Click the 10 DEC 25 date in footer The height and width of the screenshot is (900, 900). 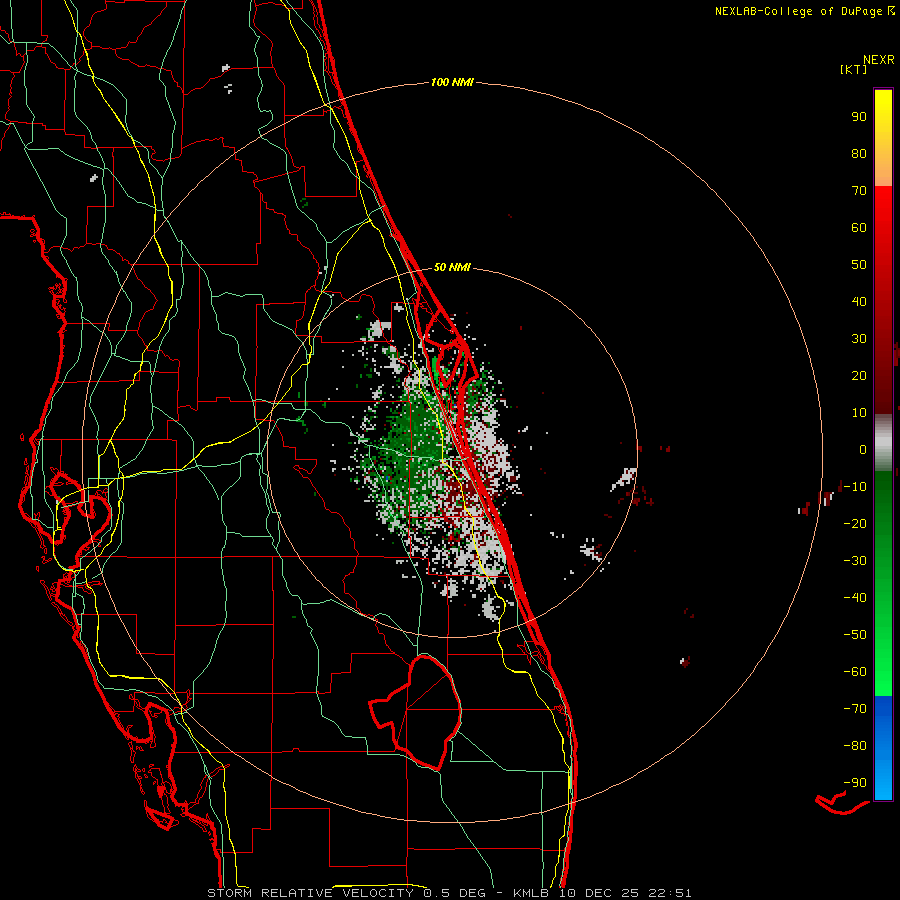point(598,893)
